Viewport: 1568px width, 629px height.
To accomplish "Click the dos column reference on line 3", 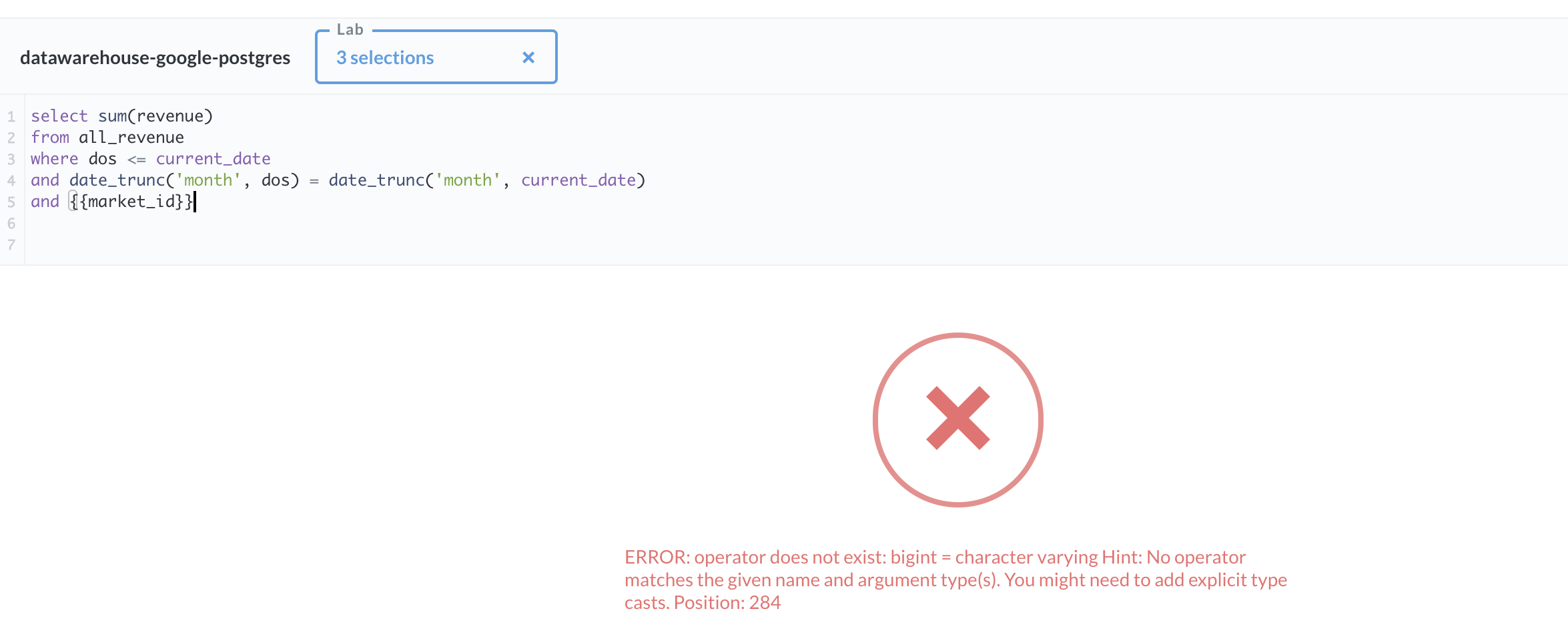I will (101, 158).
